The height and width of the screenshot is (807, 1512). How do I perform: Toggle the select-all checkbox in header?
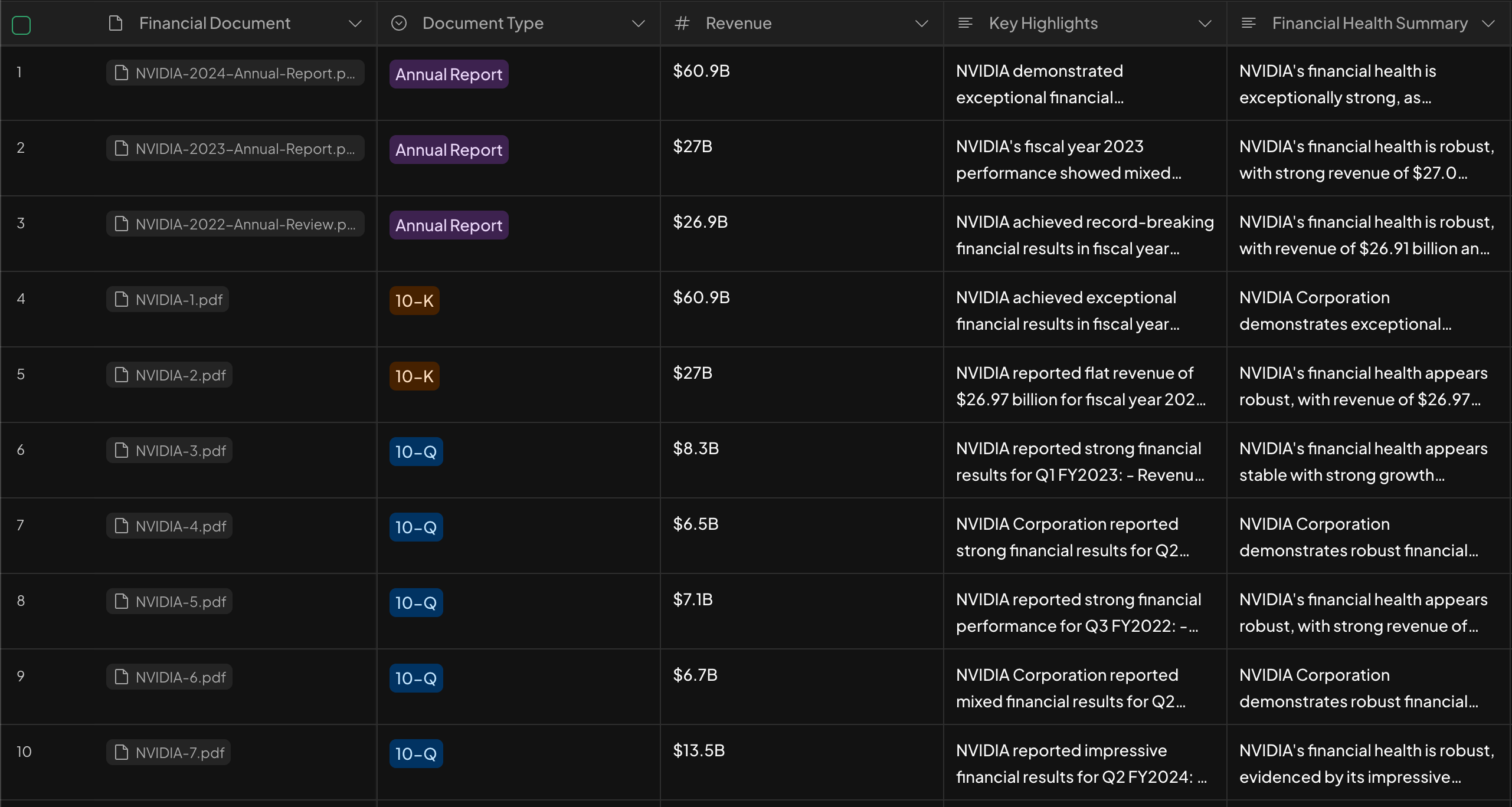[x=21, y=25]
